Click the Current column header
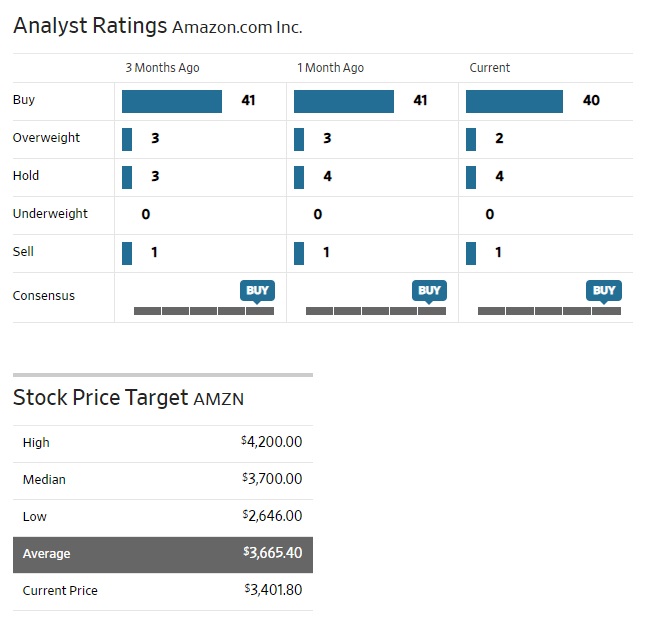 (x=489, y=68)
